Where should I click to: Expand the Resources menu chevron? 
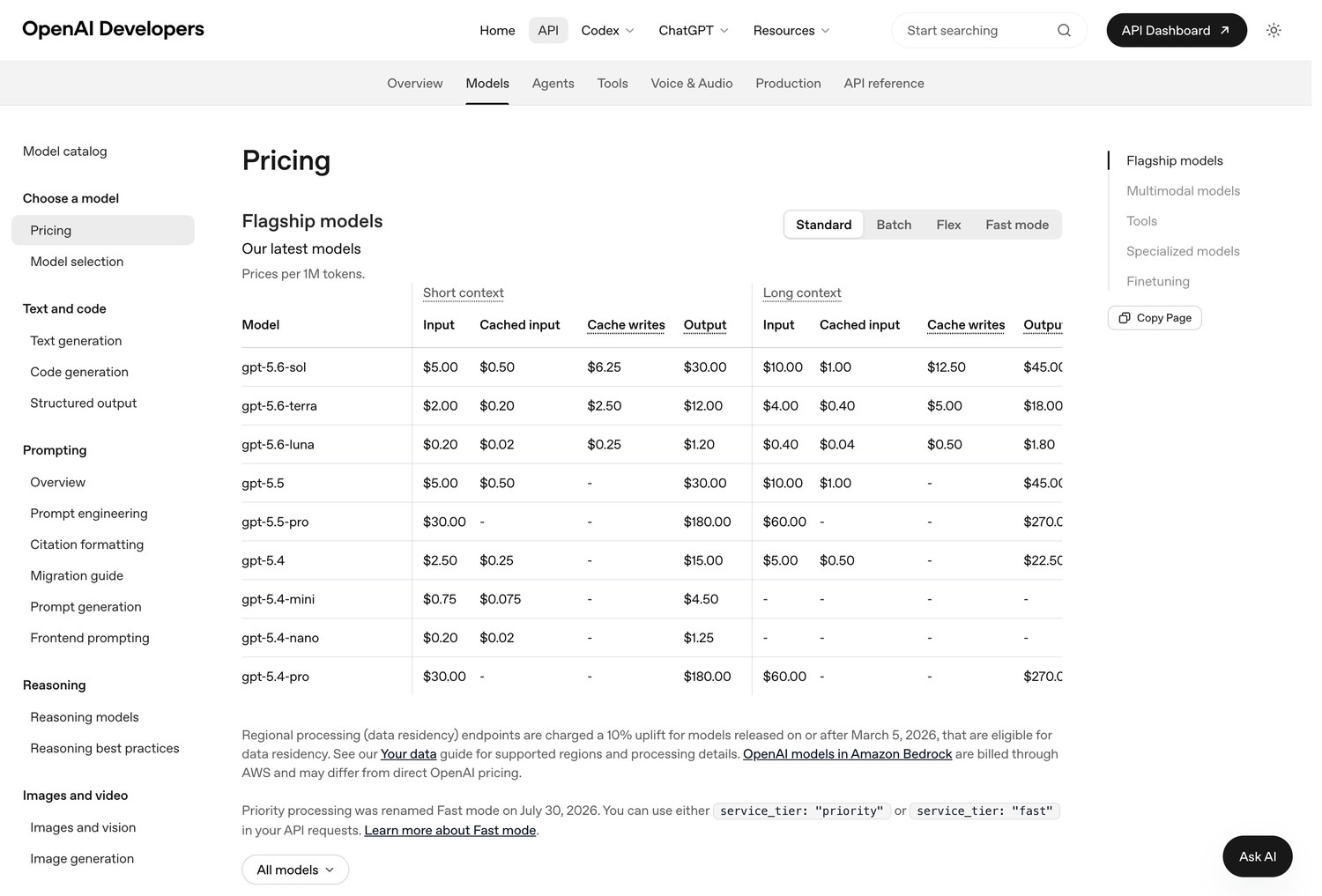826,31
